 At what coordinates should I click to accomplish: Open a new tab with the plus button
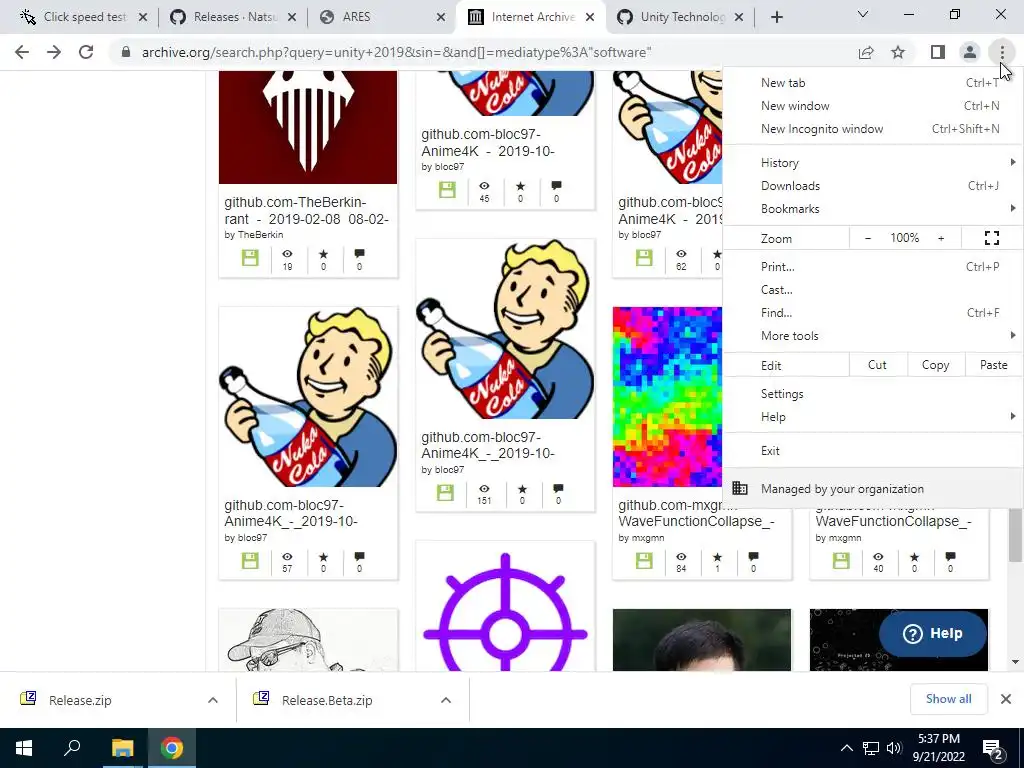coord(776,17)
